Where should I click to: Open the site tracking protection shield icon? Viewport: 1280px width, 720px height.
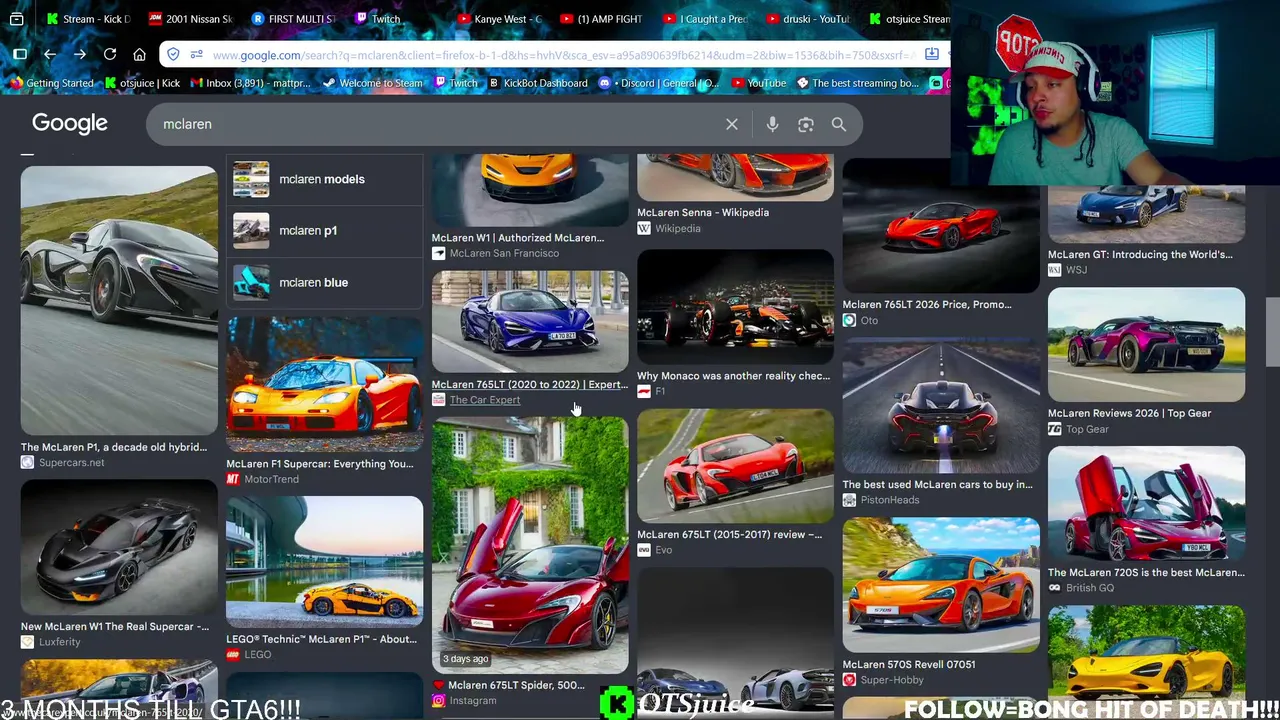(174, 54)
